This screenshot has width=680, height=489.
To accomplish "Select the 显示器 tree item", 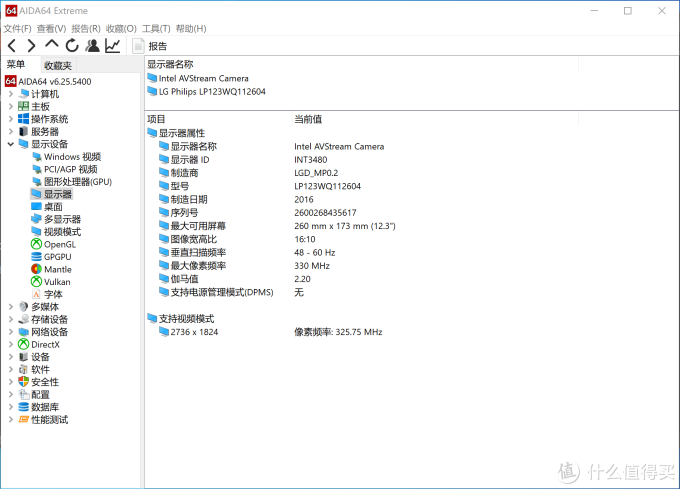I will pos(52,194).
